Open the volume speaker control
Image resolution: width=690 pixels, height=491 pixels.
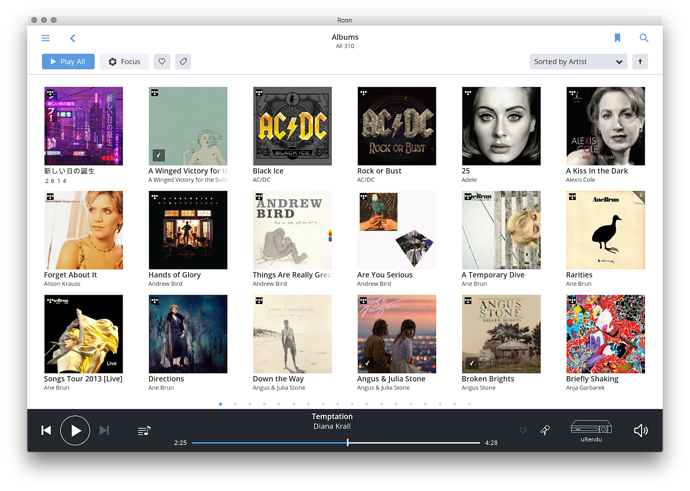[x=641, y=430]
